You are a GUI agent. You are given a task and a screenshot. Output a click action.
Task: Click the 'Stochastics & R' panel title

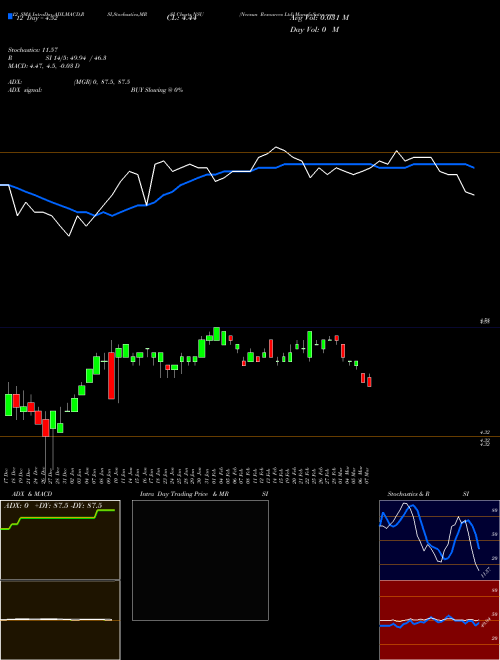click(408, 494)
